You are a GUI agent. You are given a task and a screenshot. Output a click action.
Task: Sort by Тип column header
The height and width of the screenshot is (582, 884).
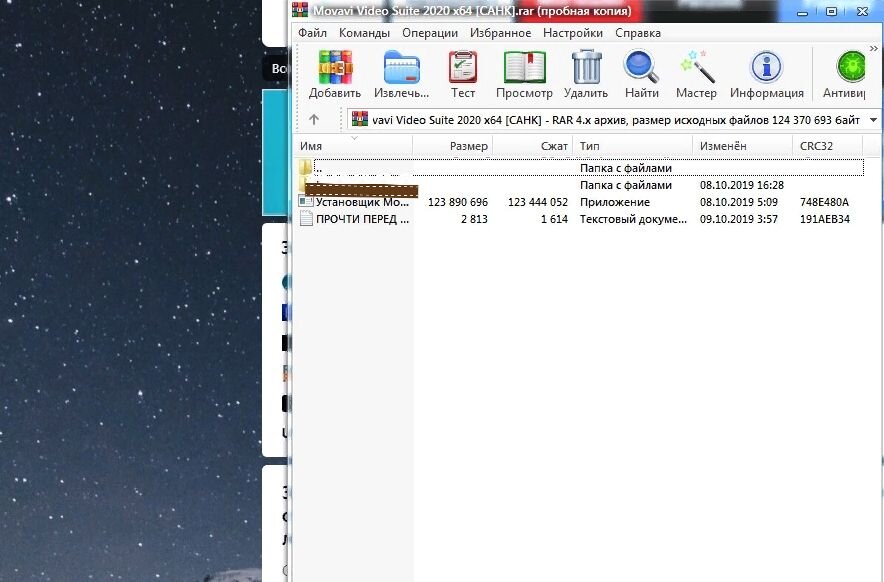[633, 146]
